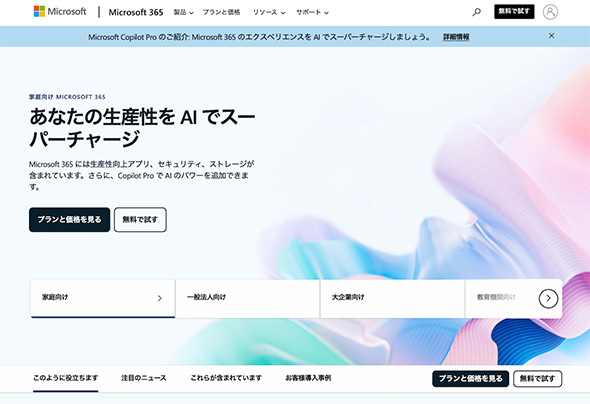Click the 家庭向け MICROSOFT 365 label

[67, 97]
